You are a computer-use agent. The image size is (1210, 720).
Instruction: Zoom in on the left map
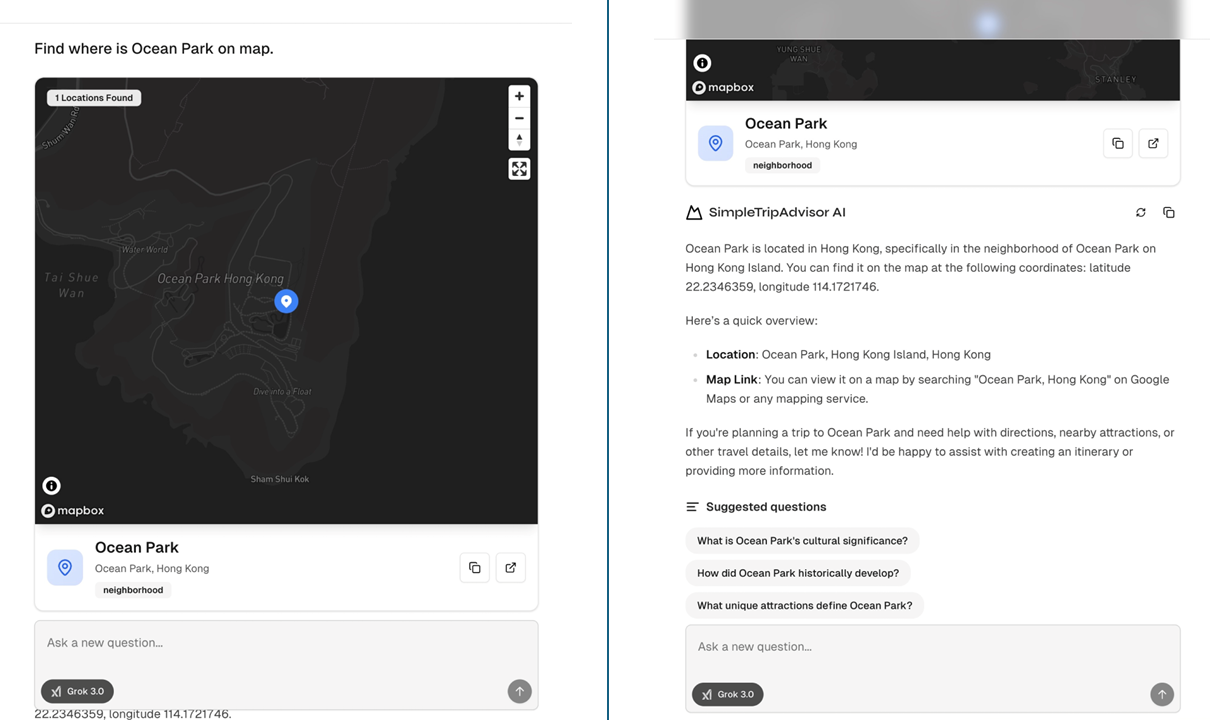519,96
